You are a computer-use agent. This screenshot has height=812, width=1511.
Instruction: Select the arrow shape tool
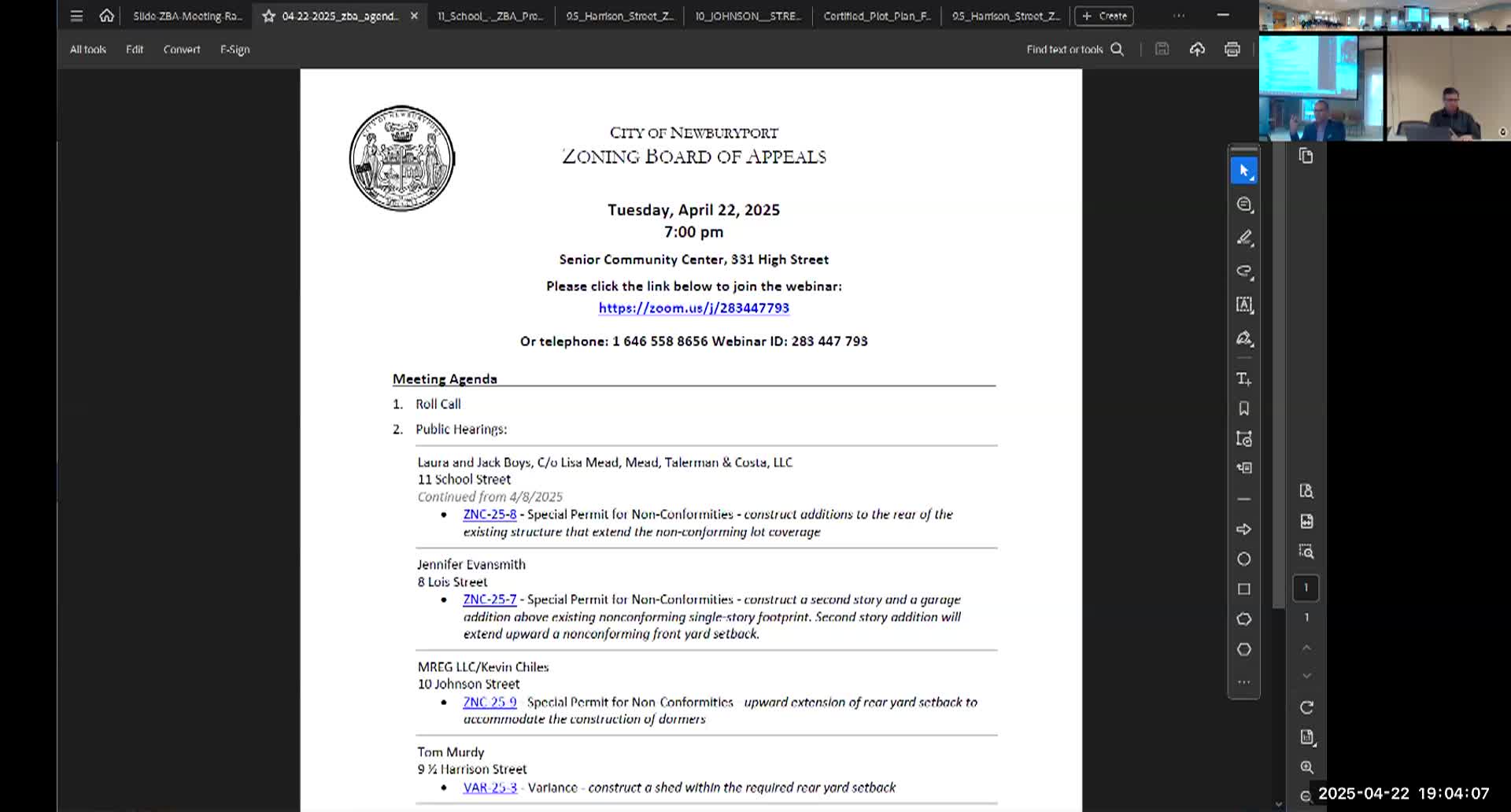[1243, 529]
